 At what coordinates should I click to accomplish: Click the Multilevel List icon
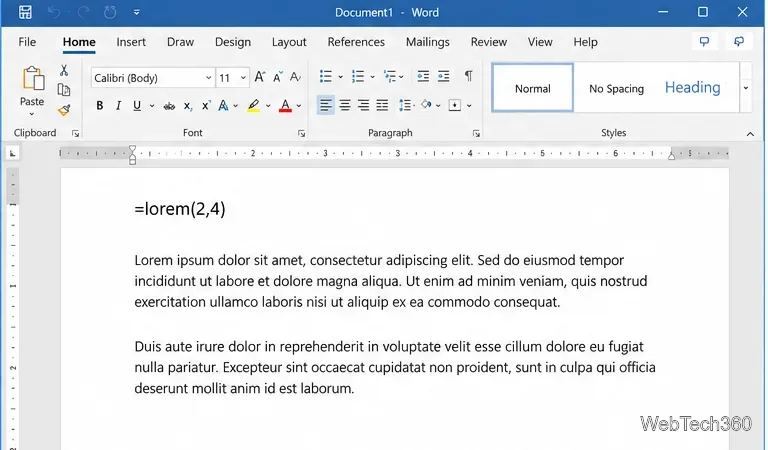pos(390,76)
